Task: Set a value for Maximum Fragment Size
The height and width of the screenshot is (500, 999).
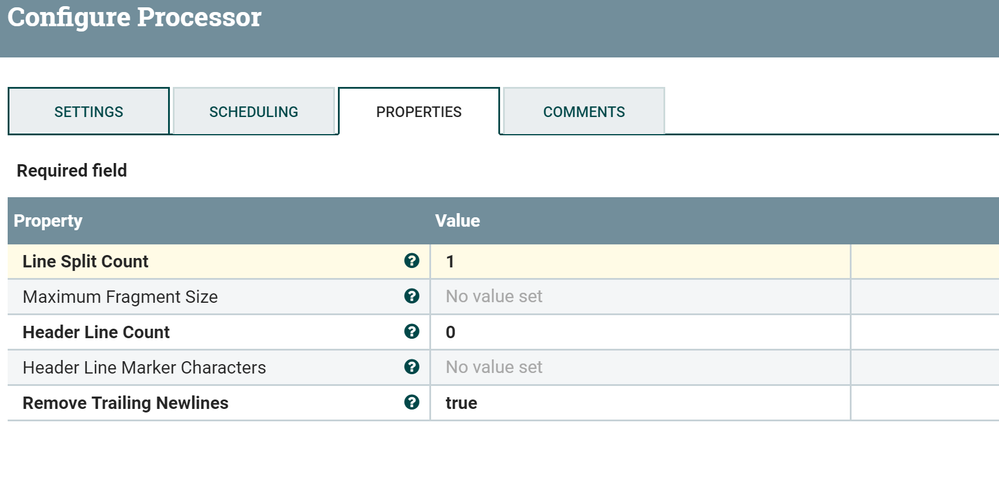Action: point(640,297)
